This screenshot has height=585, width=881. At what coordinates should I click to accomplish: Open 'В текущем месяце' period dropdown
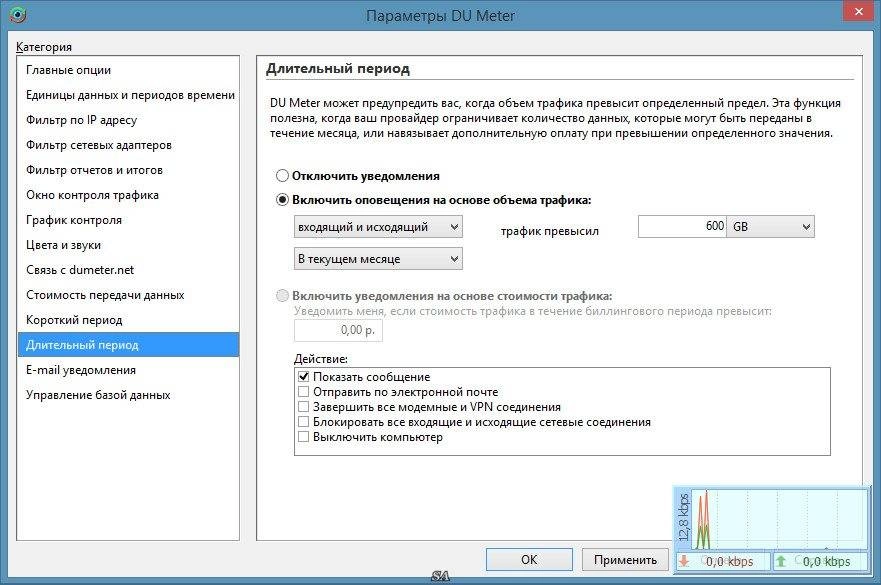pos(378,259)
